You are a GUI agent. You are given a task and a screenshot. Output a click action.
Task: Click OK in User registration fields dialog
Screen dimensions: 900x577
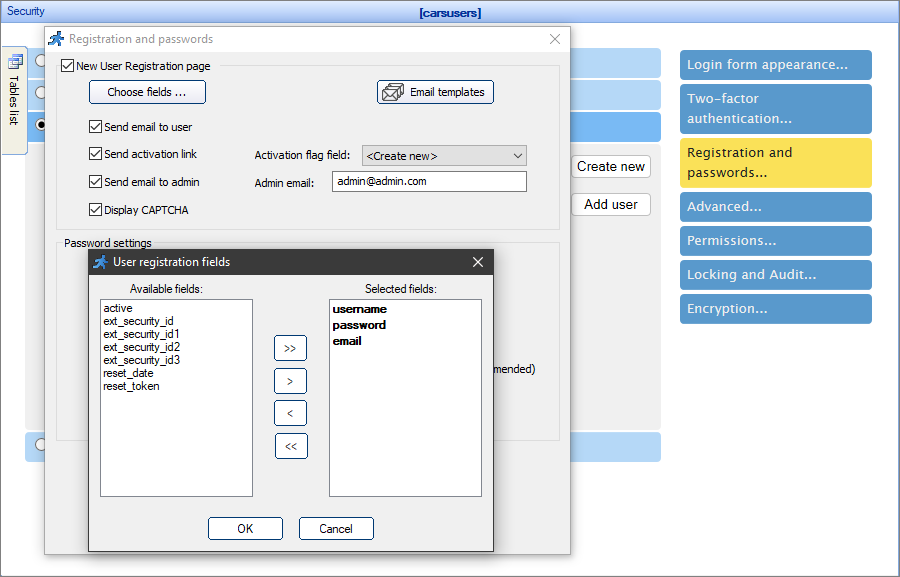tap(245, 528)
